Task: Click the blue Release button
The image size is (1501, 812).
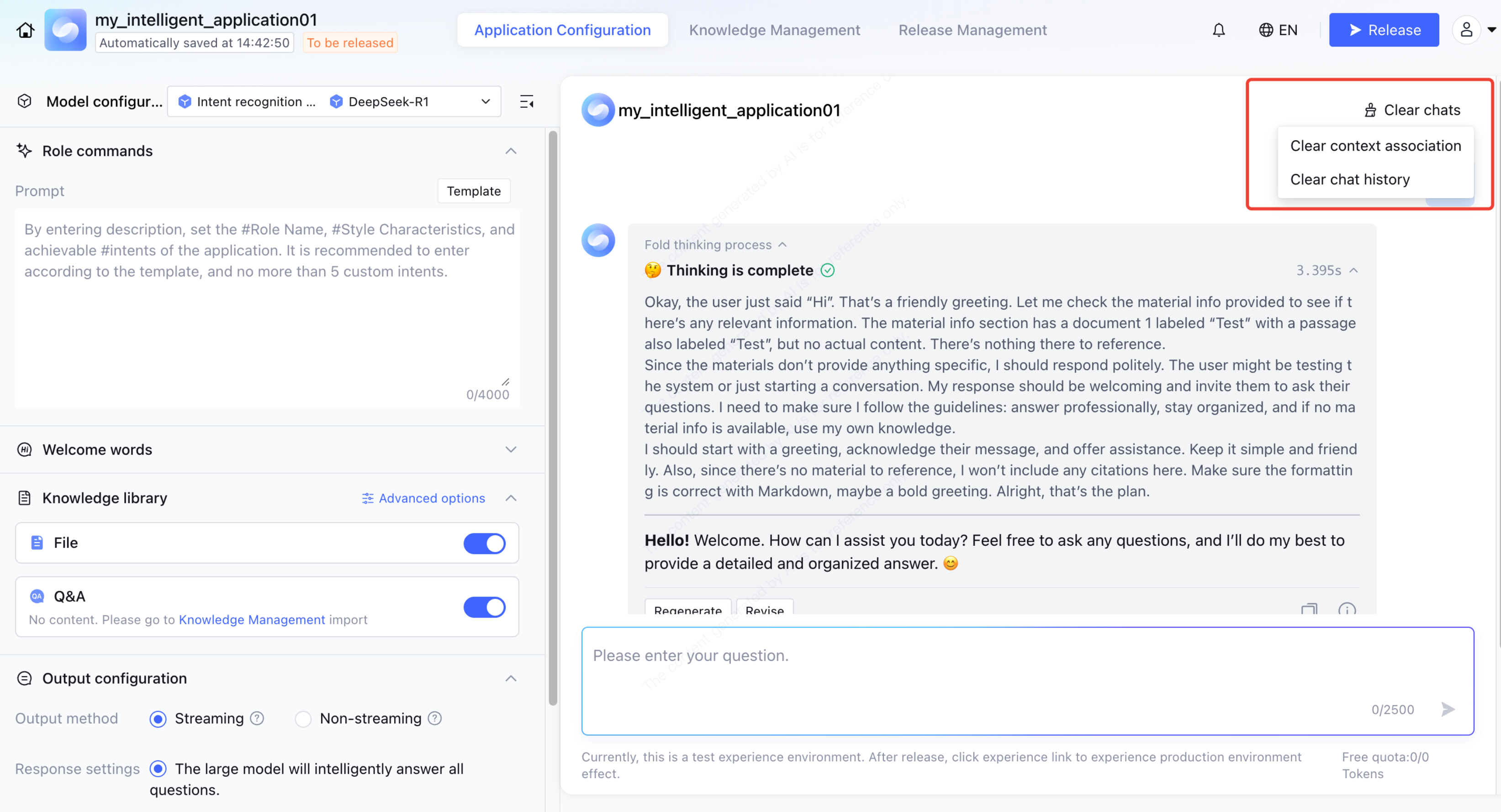Action: pos(1383,30)
